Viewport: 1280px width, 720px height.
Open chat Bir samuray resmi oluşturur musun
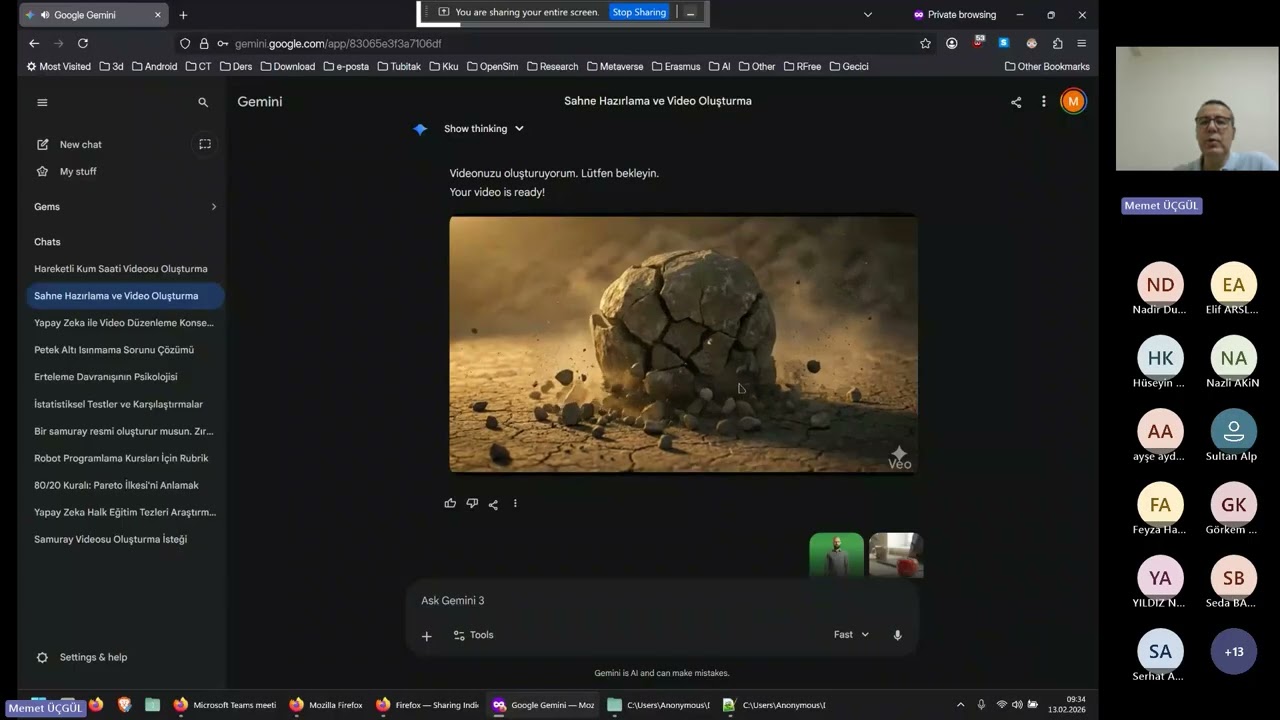[124, 431]
